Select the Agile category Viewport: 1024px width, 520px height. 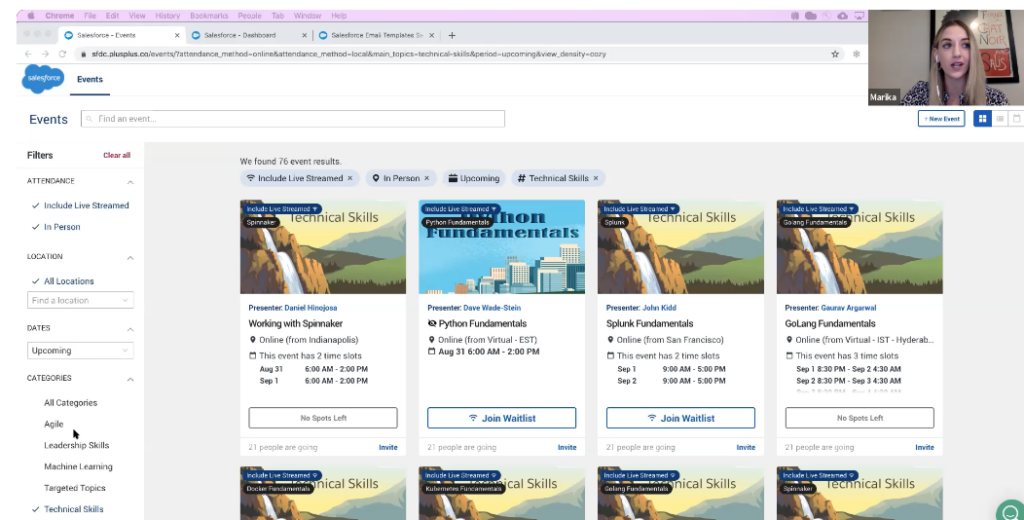coord(54,423)
